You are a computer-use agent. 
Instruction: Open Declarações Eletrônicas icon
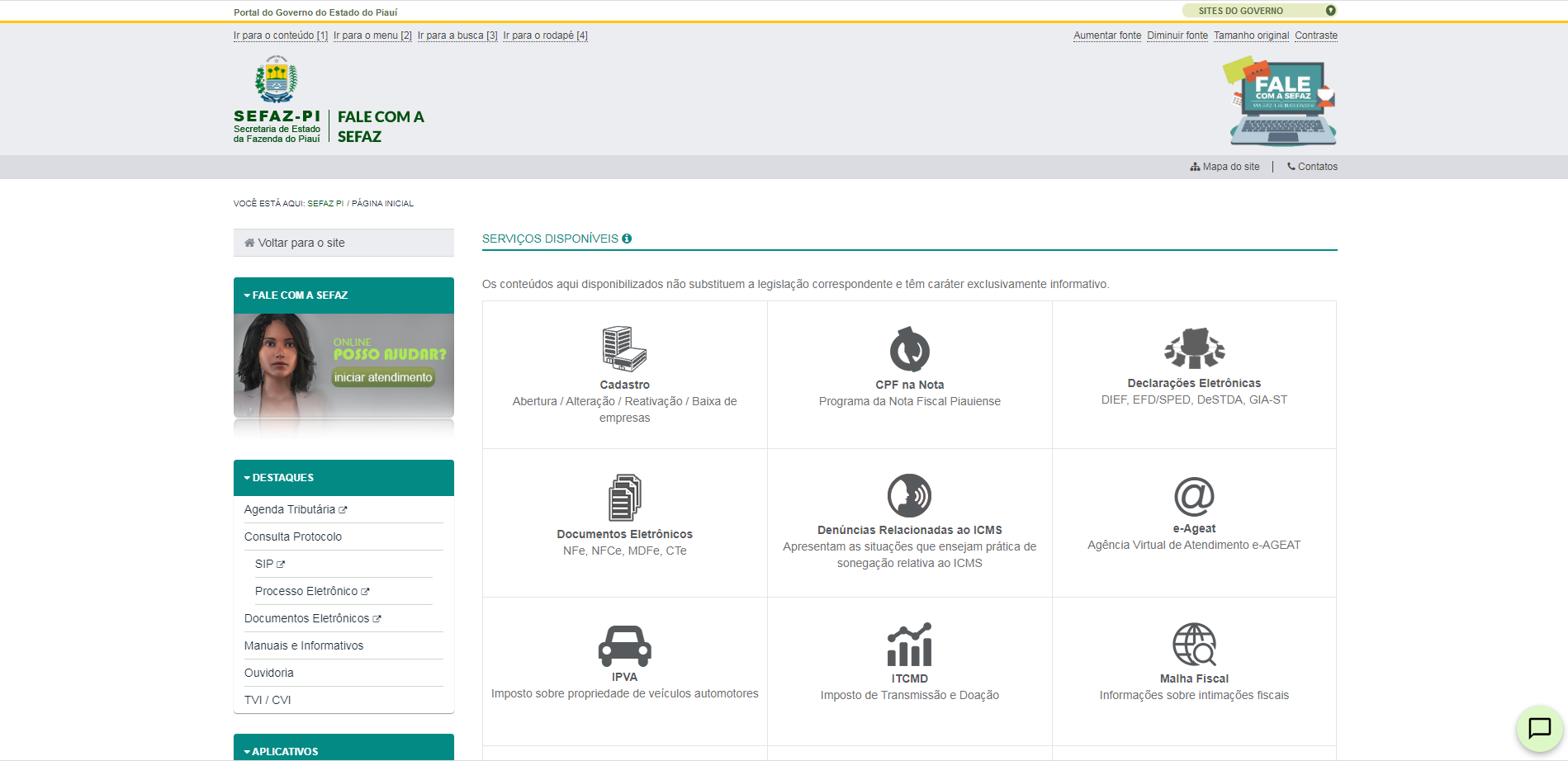coord(1194,348)
